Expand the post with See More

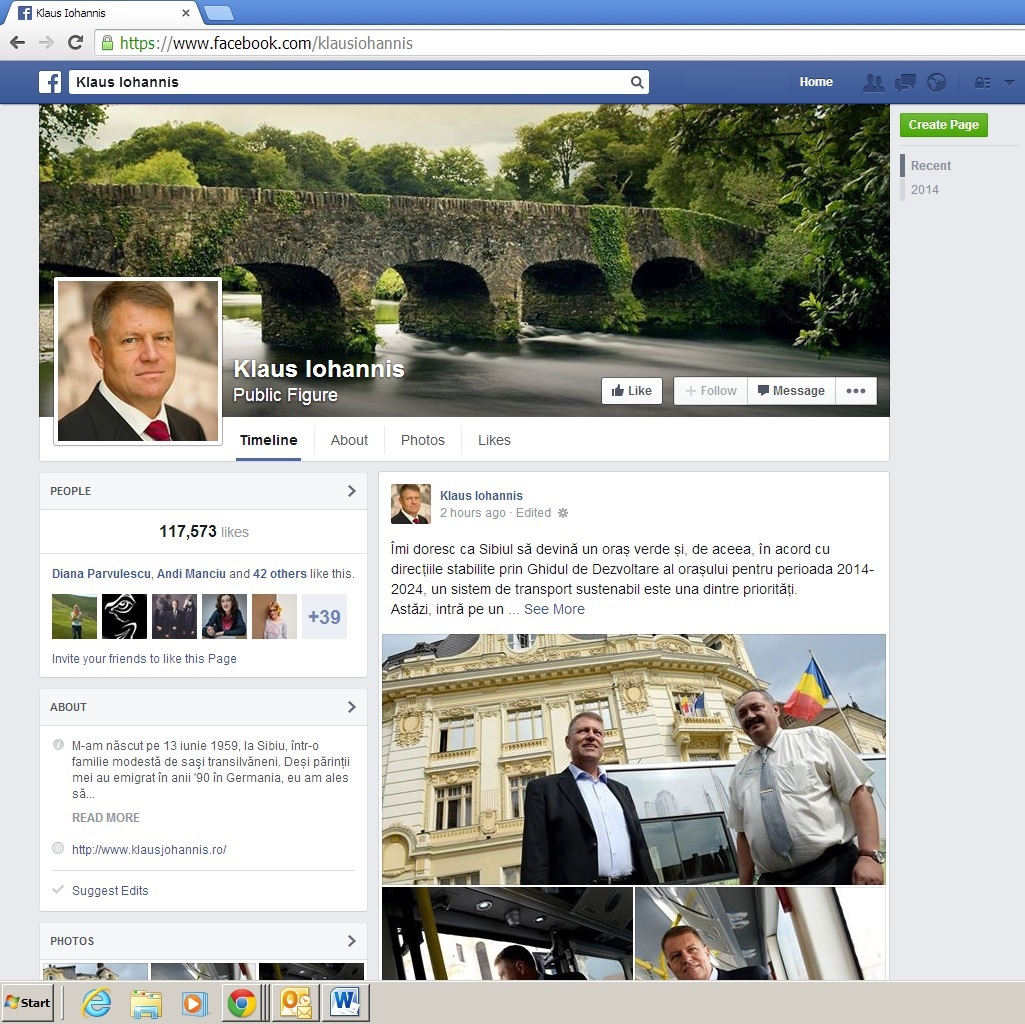554,609
